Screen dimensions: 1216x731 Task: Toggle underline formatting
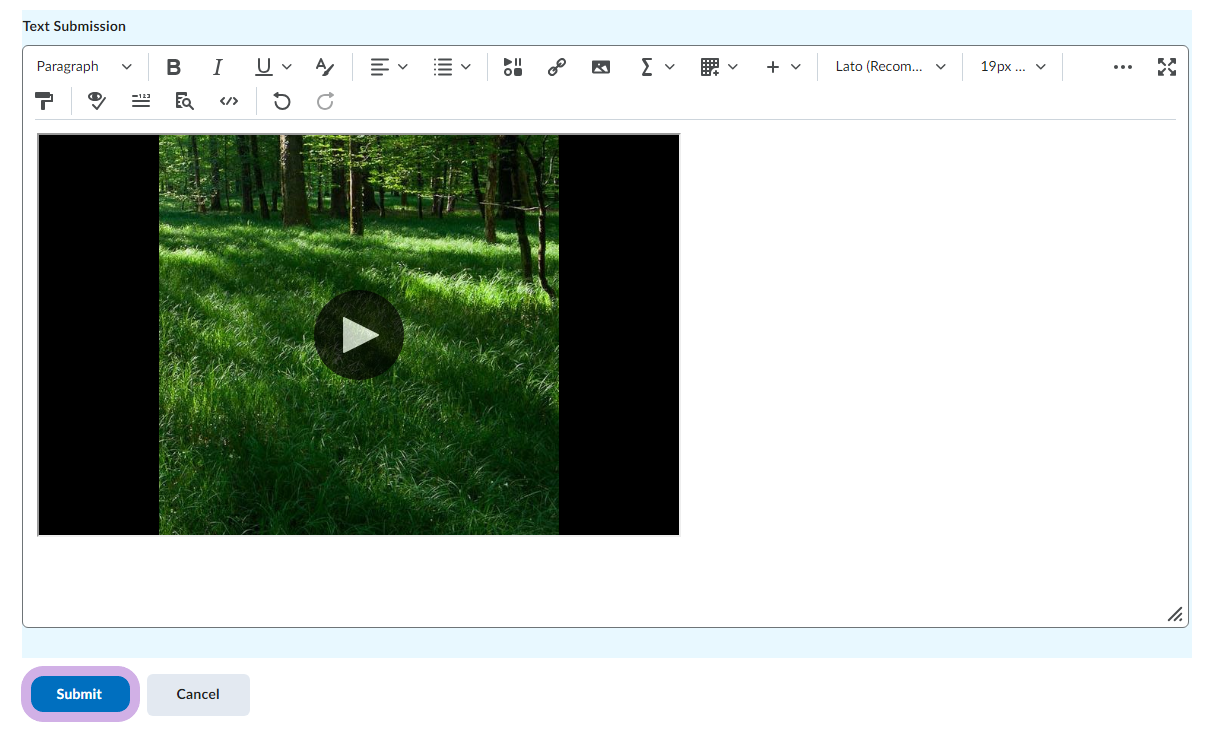click(x=263, y=67)
